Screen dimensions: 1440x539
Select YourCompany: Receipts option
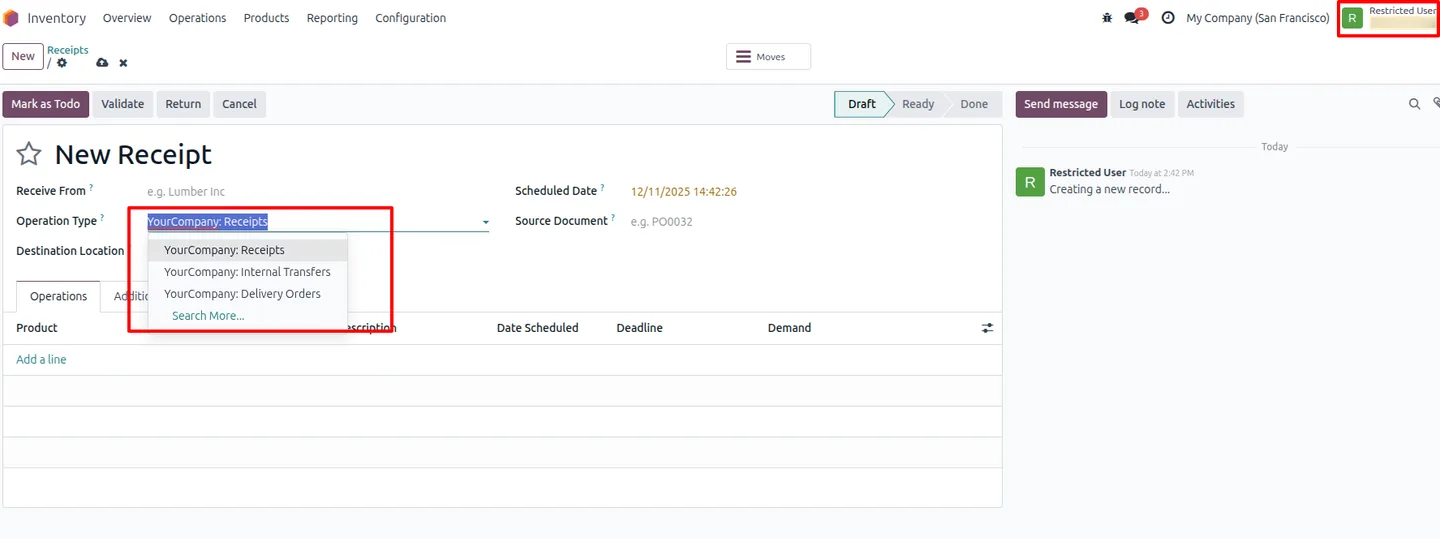coord(248,250)
